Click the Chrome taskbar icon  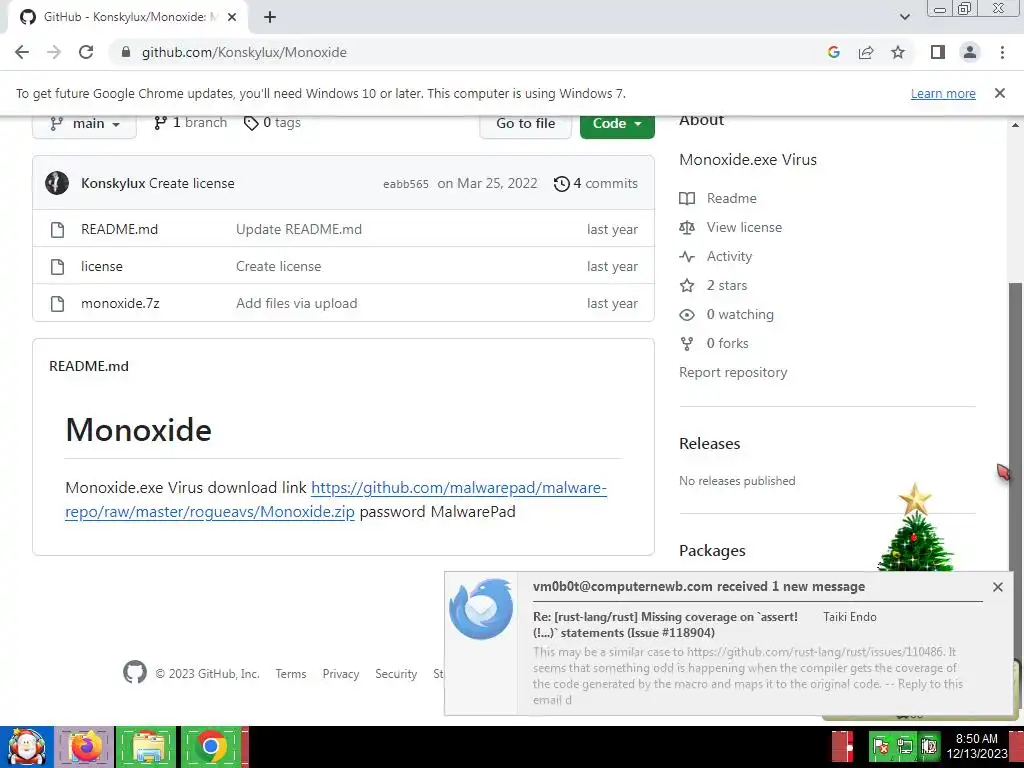tap(210, 747)
